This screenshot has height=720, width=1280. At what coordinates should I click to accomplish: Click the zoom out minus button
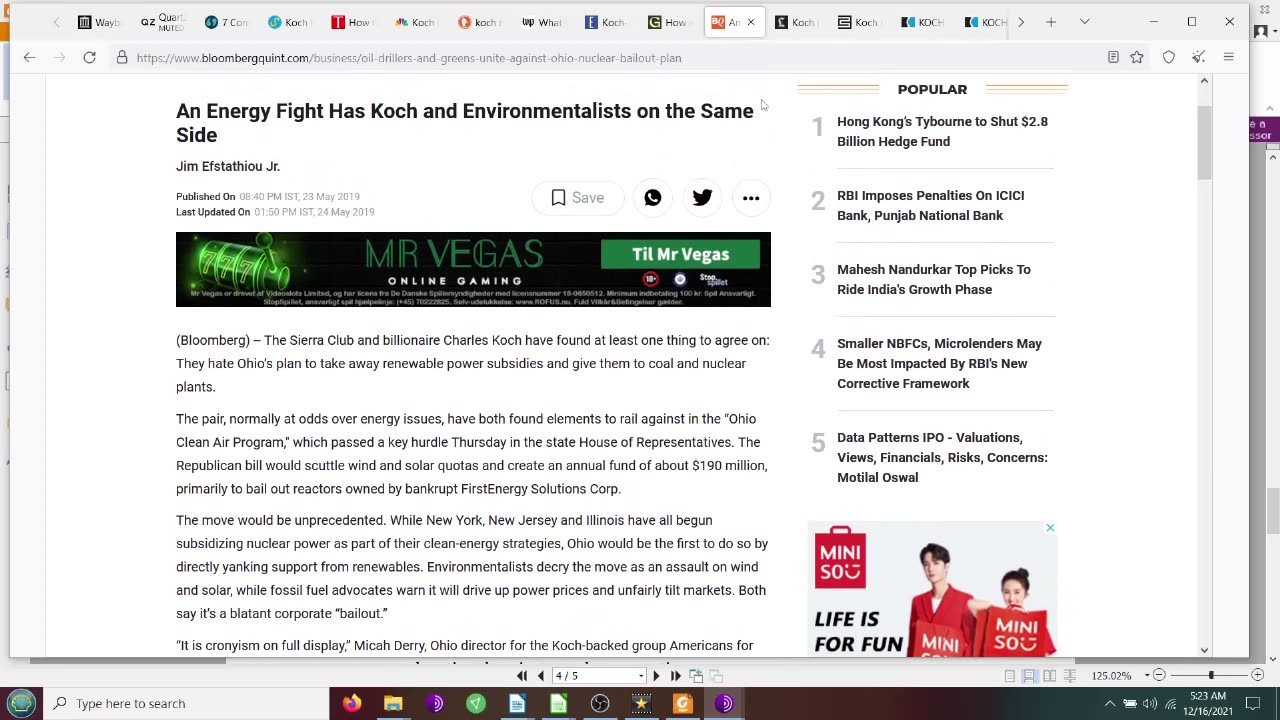[x=1159, y=676]
